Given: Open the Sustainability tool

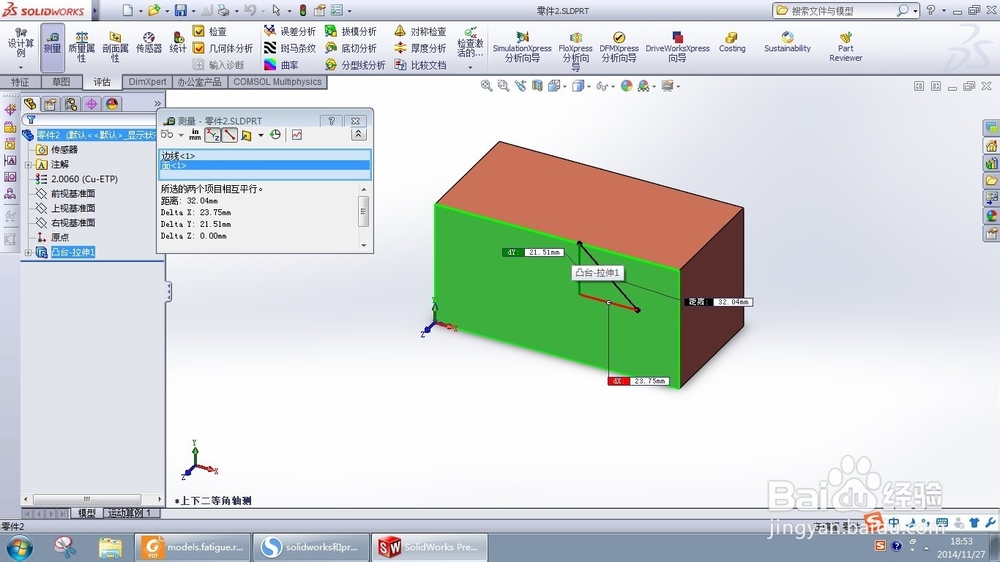Looking at the screenshot, I should (787, 43).
